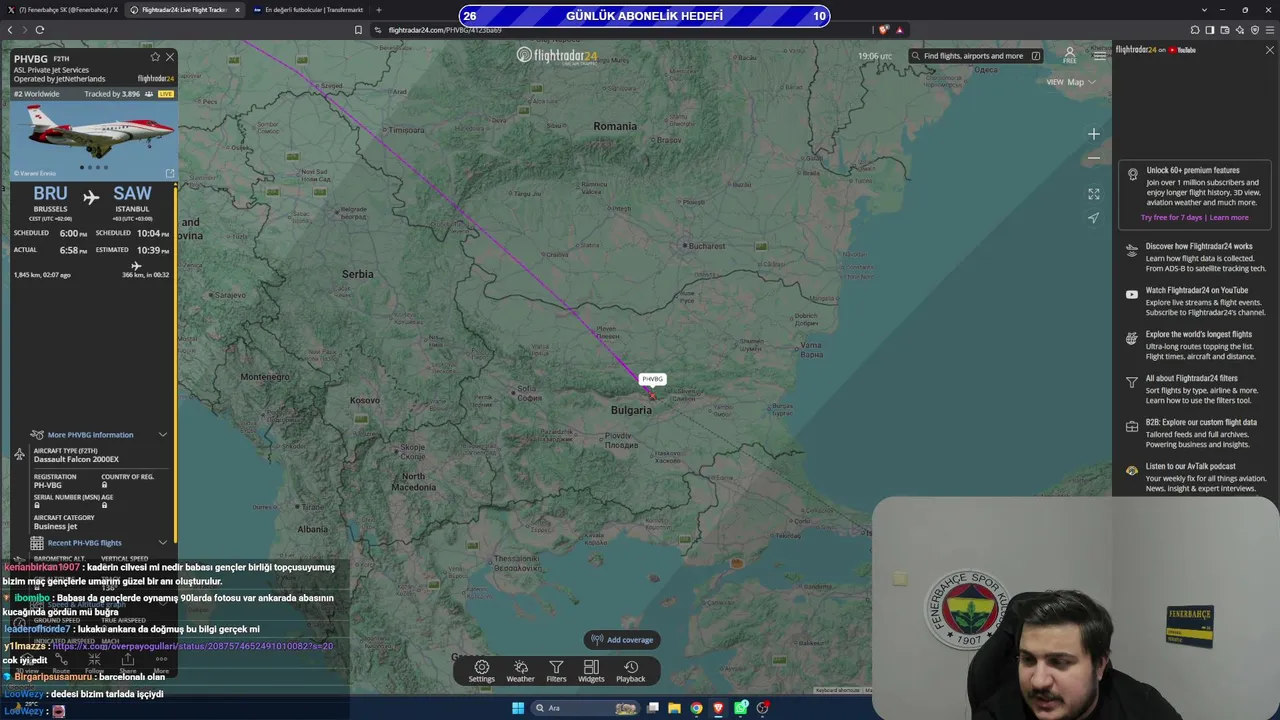This screenshot has height=720, width=1280.
Task: Open All about Flightradar24 filters item
Action: pos(1196,389)
